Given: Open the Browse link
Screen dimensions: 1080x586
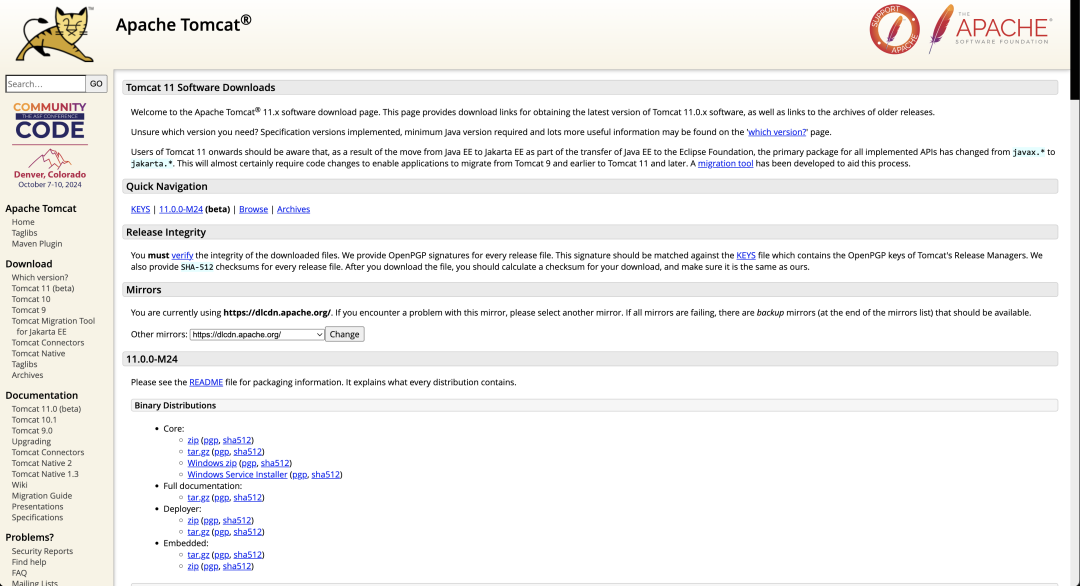Looking at the screenshot, I should click(x=253, y=209).
